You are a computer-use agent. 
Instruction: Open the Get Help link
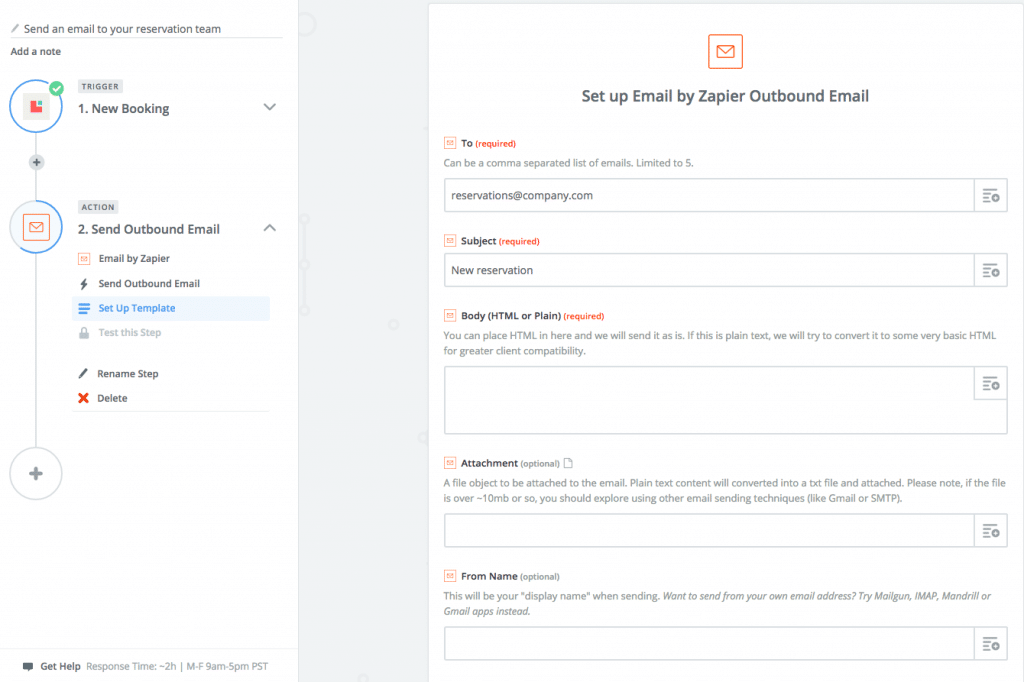point(60,666)
